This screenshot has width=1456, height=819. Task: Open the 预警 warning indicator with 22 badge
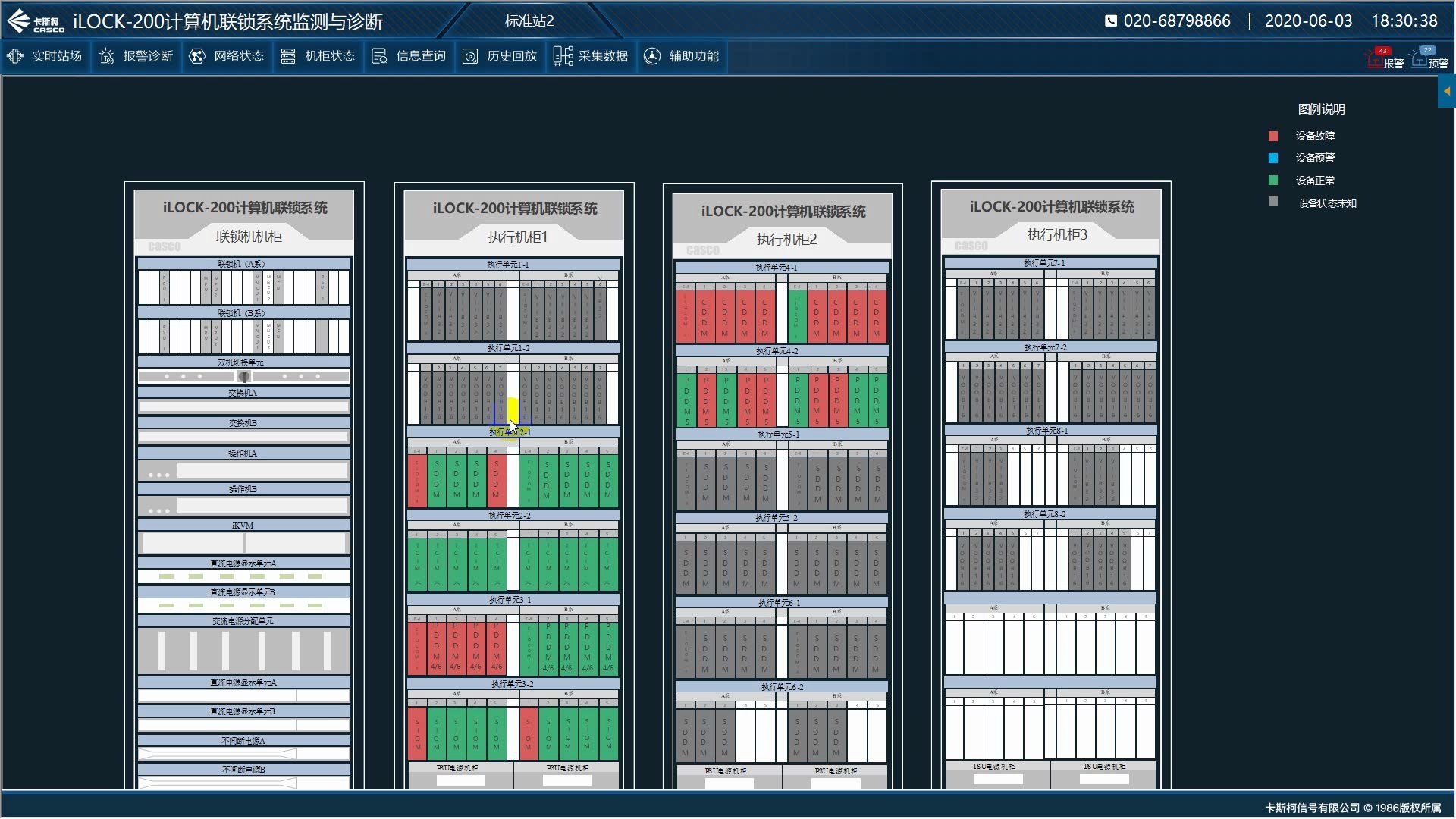pos(1429,58)
